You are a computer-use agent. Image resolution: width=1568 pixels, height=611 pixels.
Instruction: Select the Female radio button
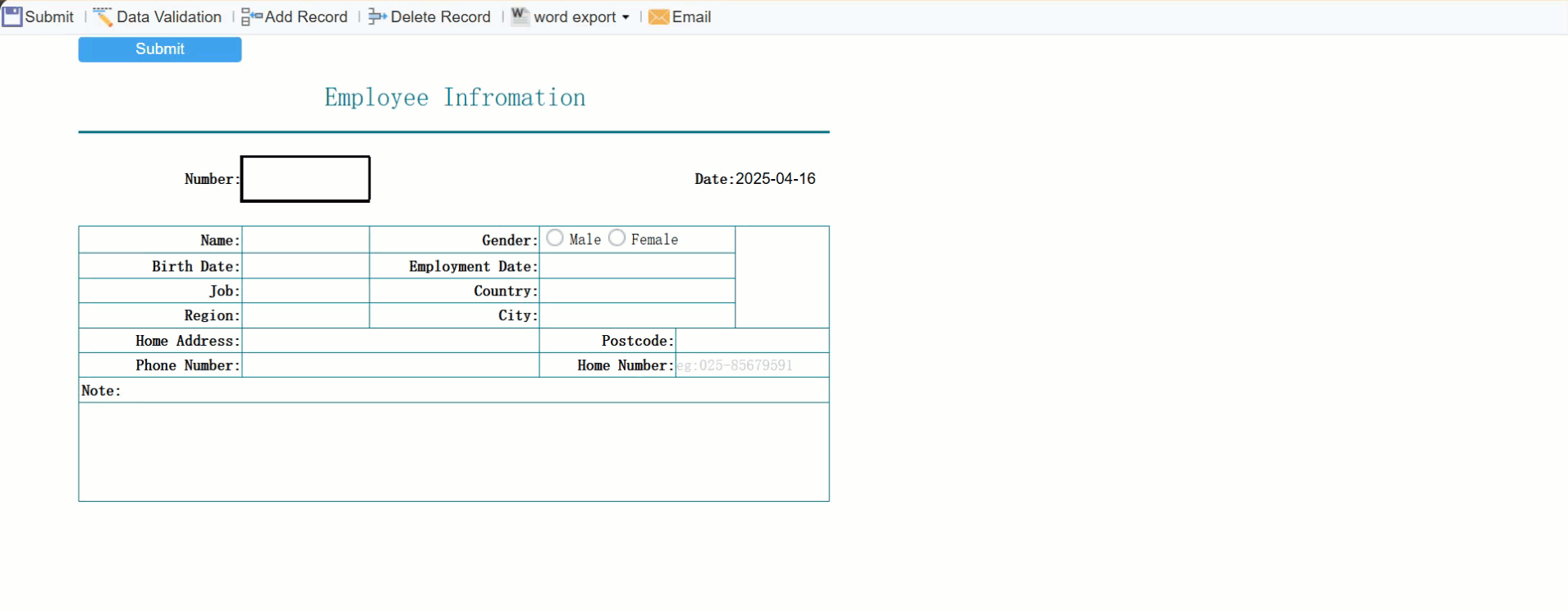[617, 238]
